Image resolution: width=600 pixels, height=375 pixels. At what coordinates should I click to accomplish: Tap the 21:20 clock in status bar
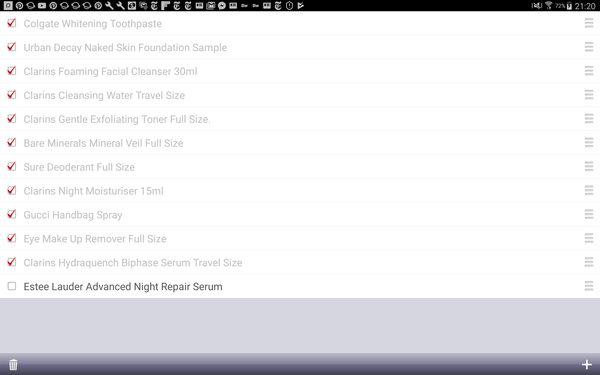point(585,5)
